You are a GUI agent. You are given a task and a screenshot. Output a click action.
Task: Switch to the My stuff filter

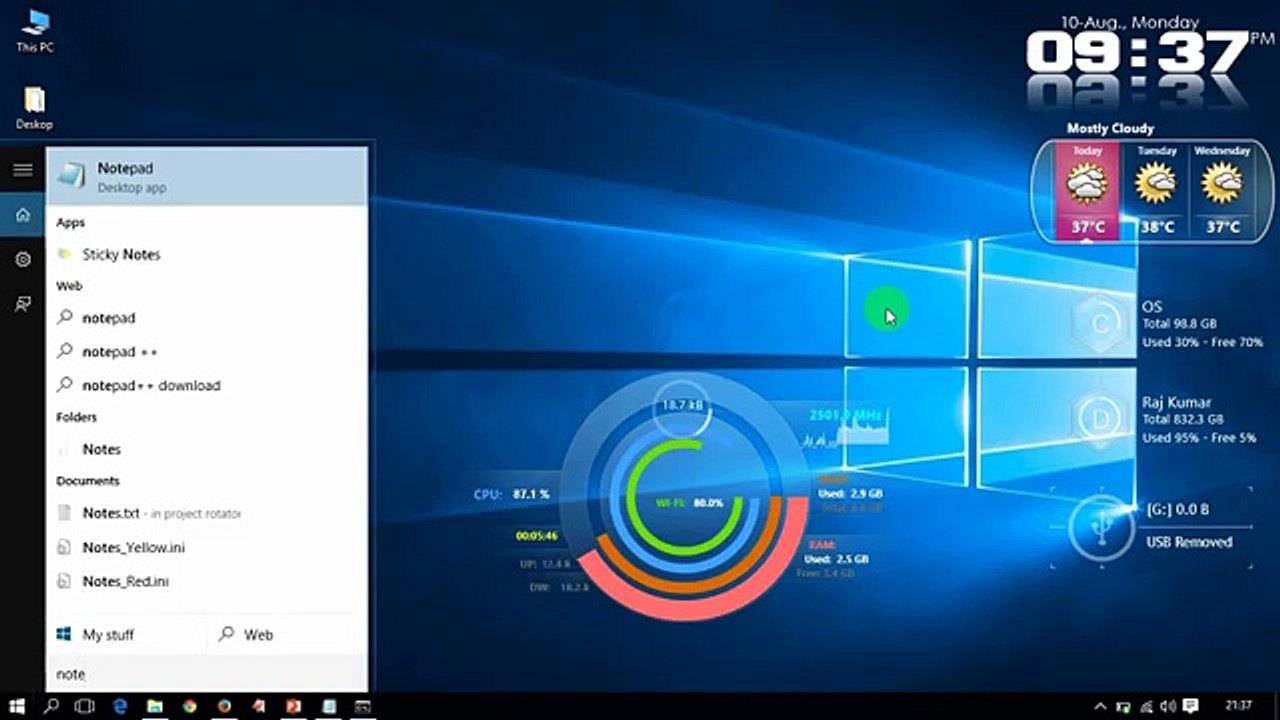tap(126, 634)
